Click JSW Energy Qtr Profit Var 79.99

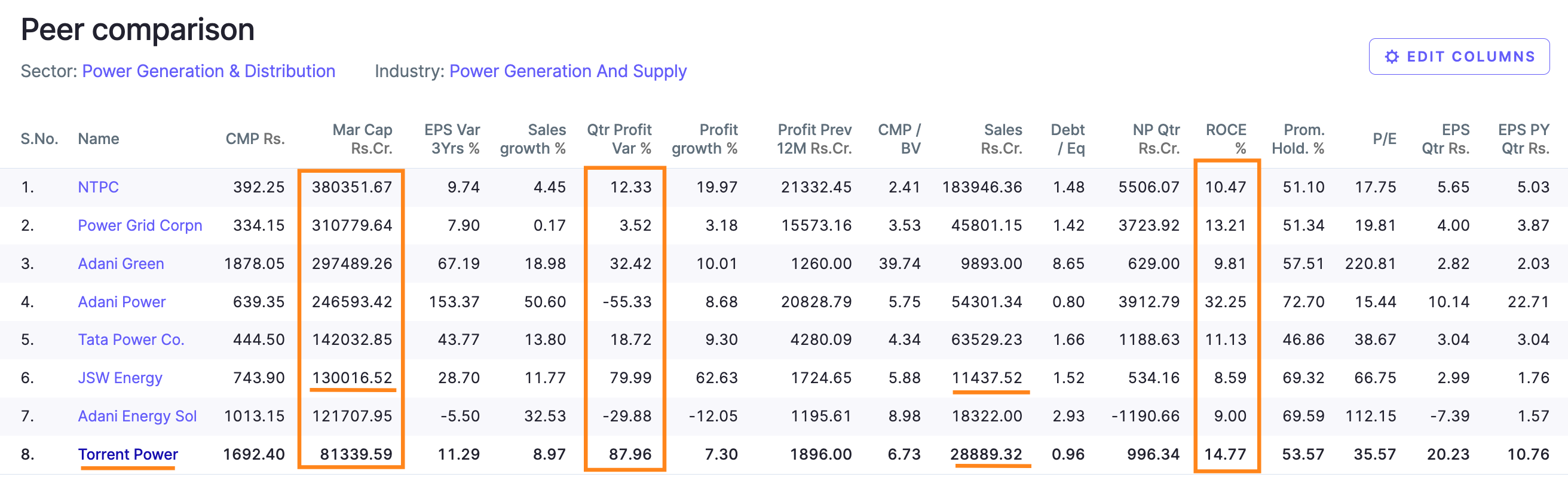pyautogui.click(x=630, y=378)
